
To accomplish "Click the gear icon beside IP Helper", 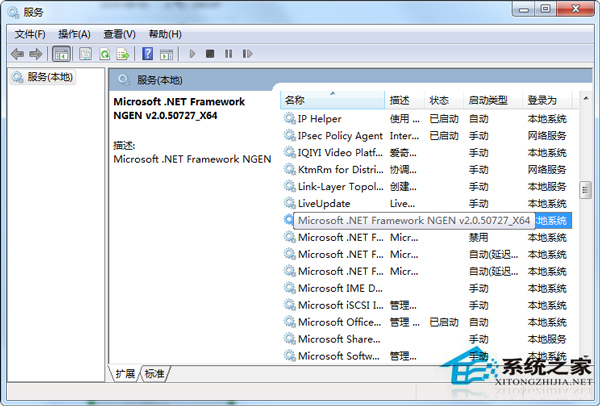I will pyautogui.click(x=289, y=119).
